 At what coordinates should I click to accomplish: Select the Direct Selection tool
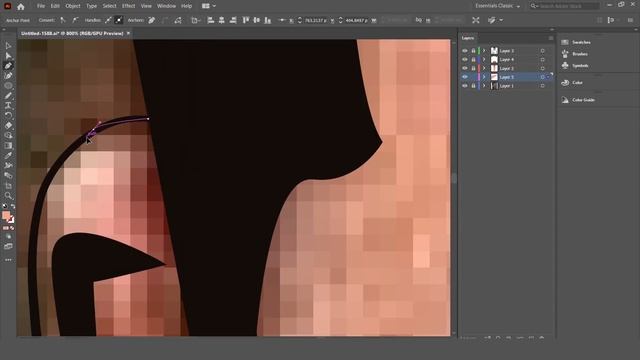click(8, 56)
